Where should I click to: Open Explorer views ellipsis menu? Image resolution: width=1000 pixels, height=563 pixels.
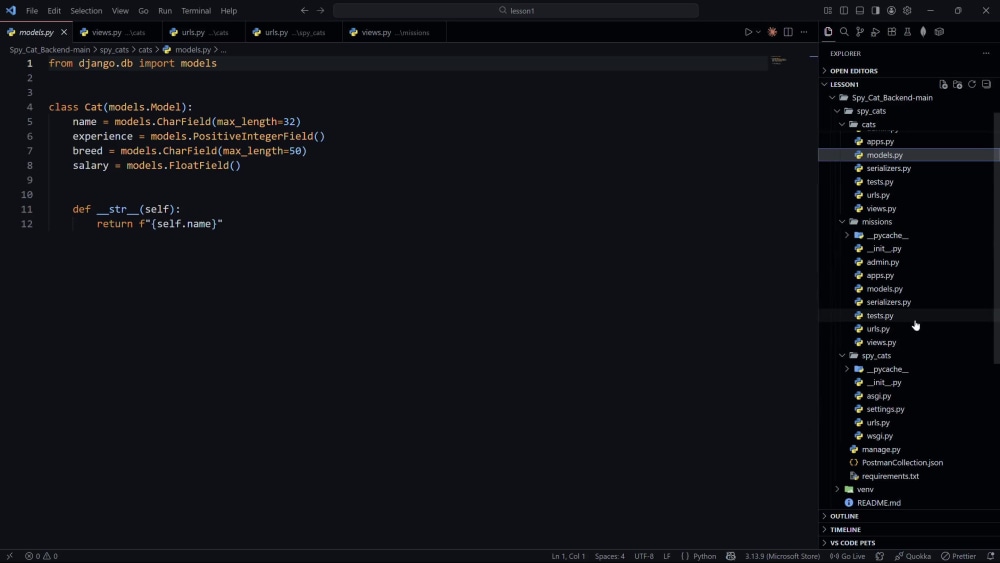[x=986, y=54]
